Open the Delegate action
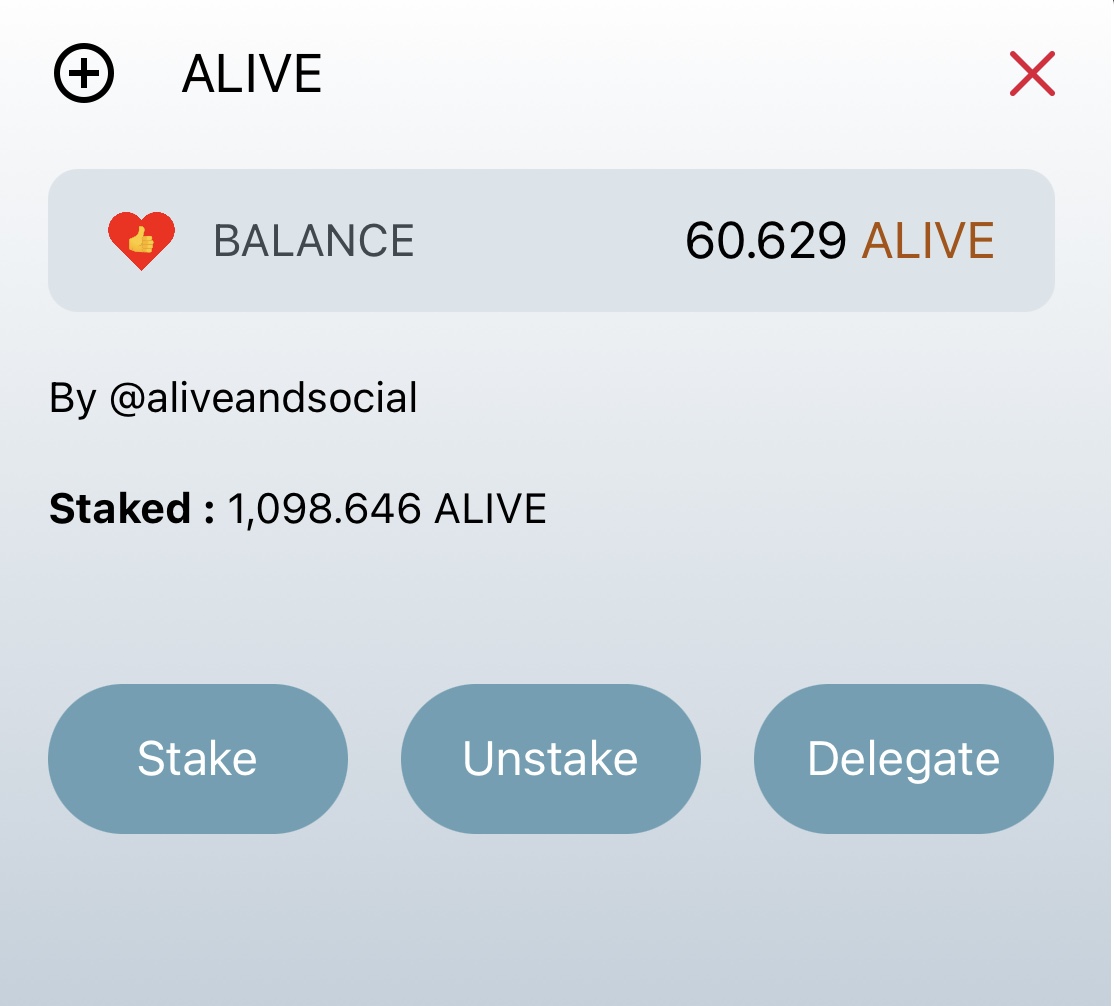The height and width of the screenshot is (1006, 1114). 904,759
